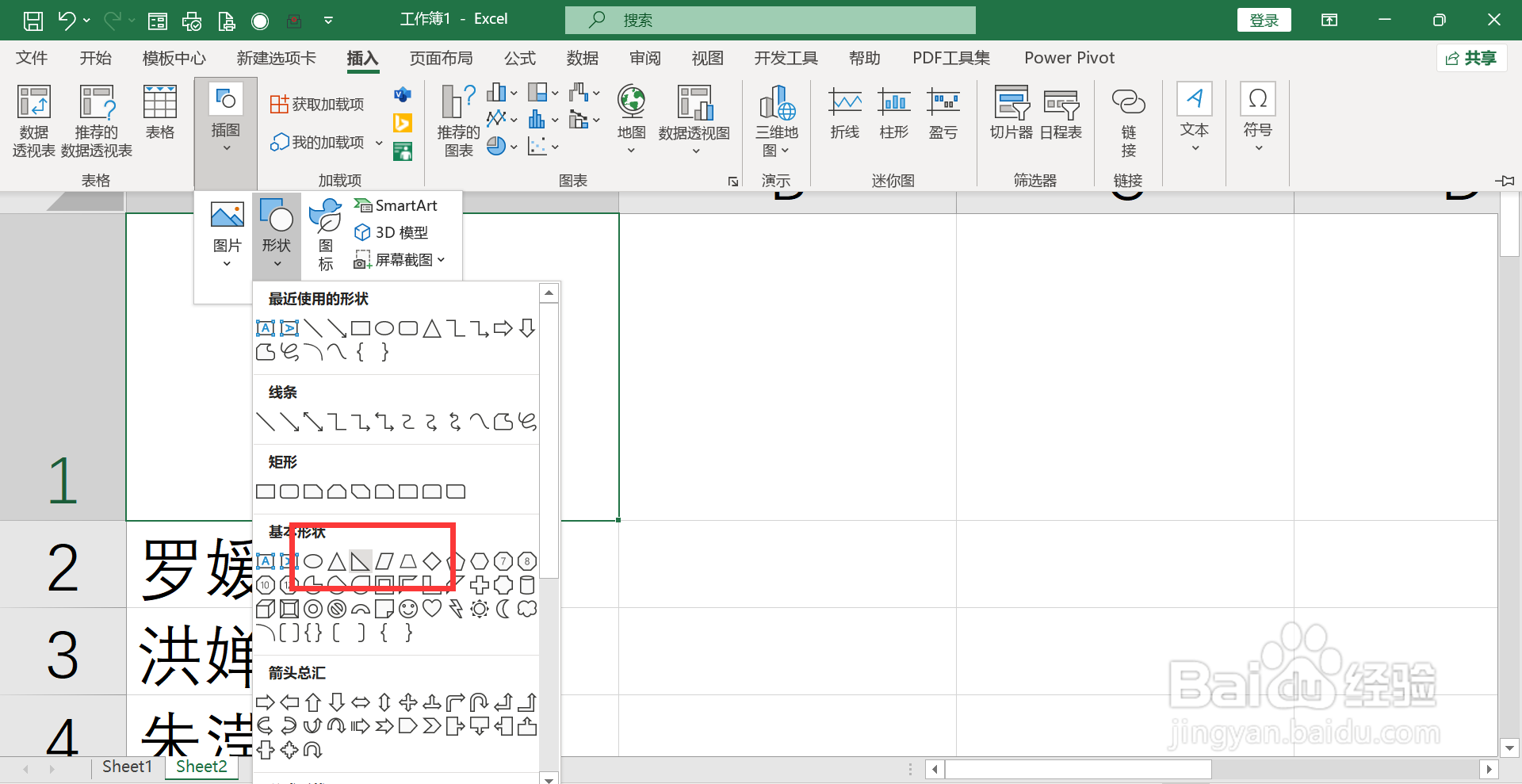Pick the plain rectangle in the 矩形 section
The height and width of the screenshot is (784, 1522).
[x=266, y=491]
